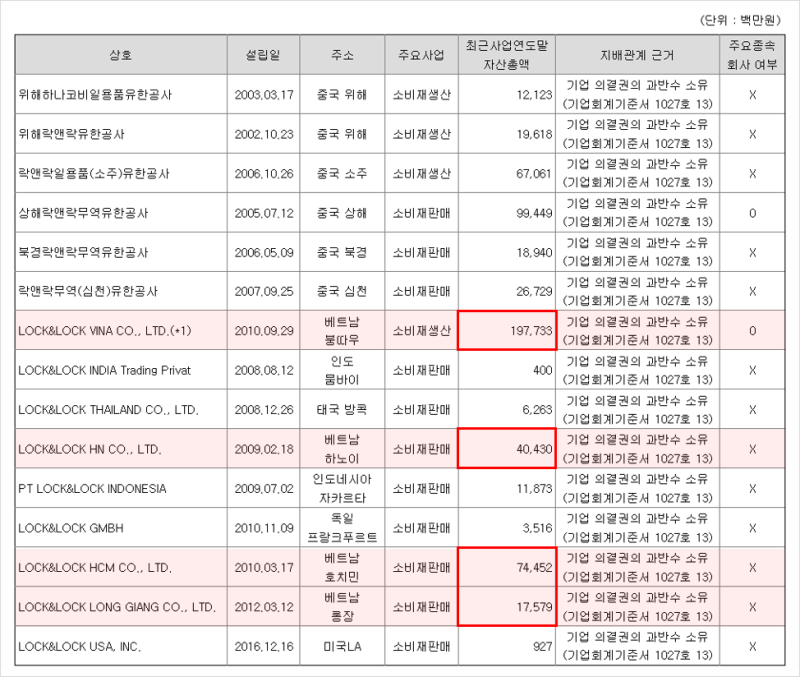Viewport: 800px width, 677px height.
Task: Click the 지배관계 근거 column header
Action: pos(637,55)
